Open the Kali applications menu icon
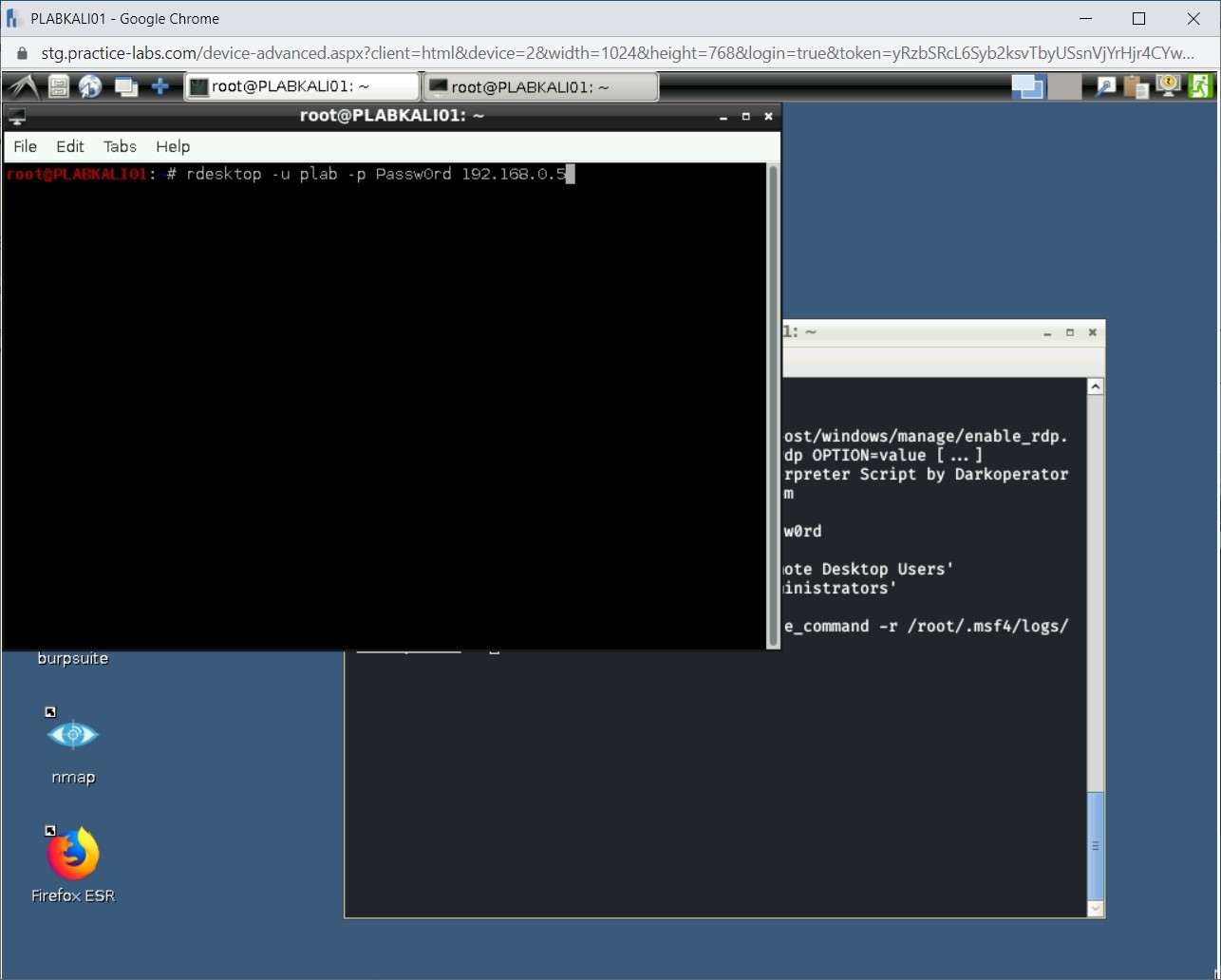 pyautogui.click(x=21, y=85)
